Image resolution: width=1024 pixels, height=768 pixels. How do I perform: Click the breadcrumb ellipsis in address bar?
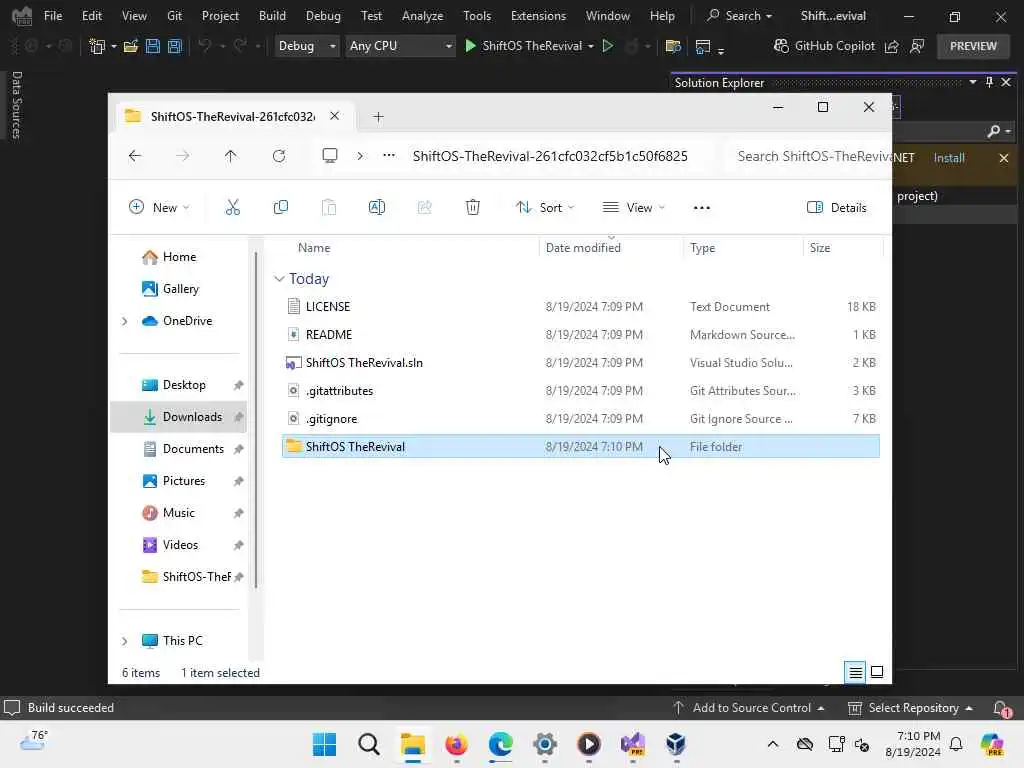389,156
